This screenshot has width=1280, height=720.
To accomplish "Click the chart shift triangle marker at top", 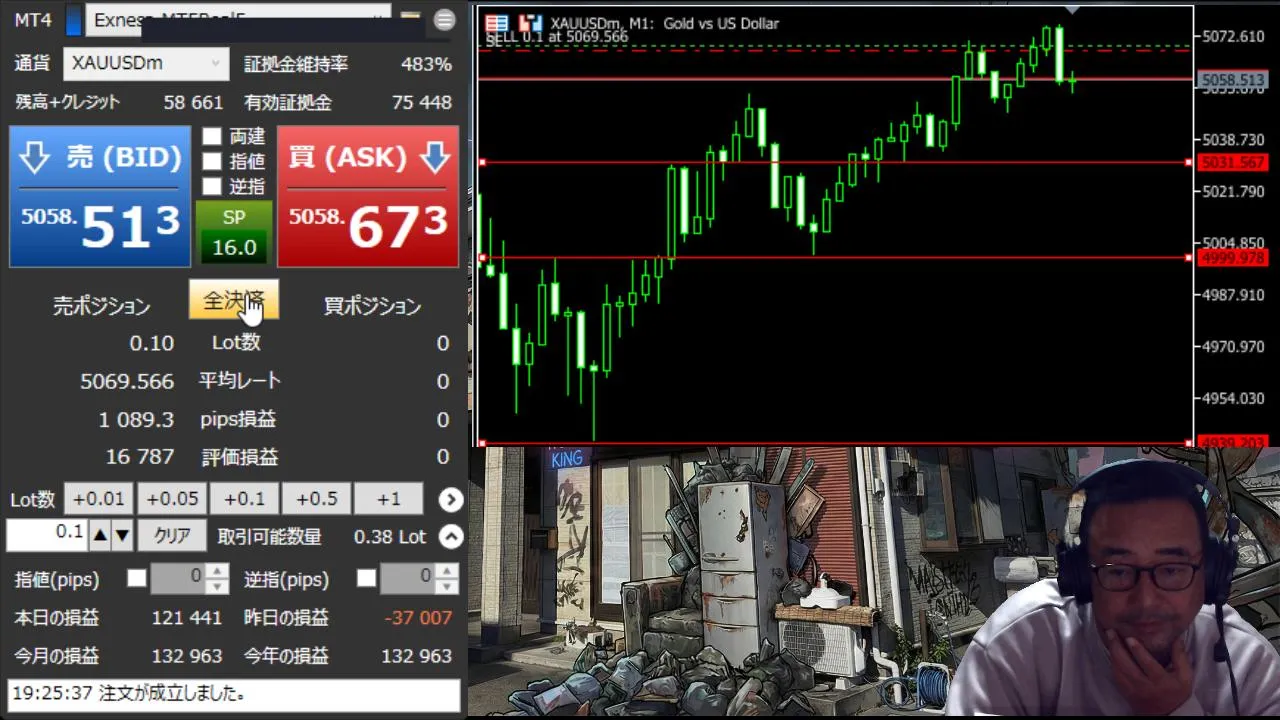I will pyautogui.click(x=1072, y=10).
